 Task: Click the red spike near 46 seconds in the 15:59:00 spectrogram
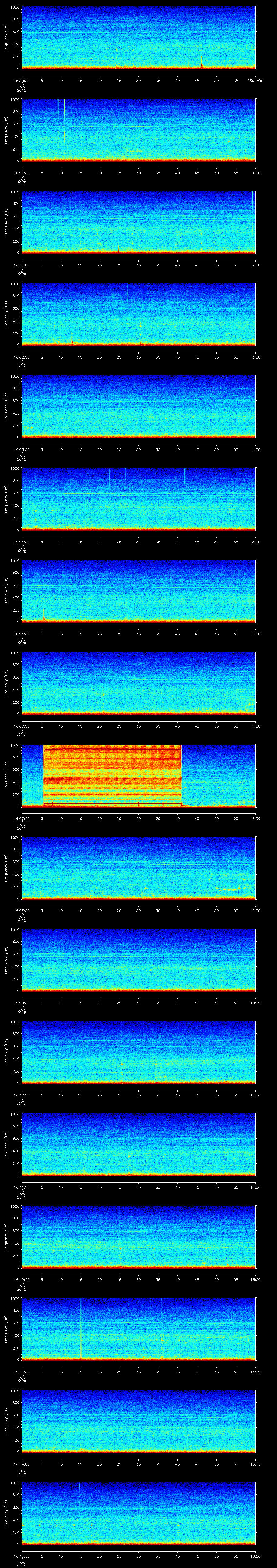[202, 62]
